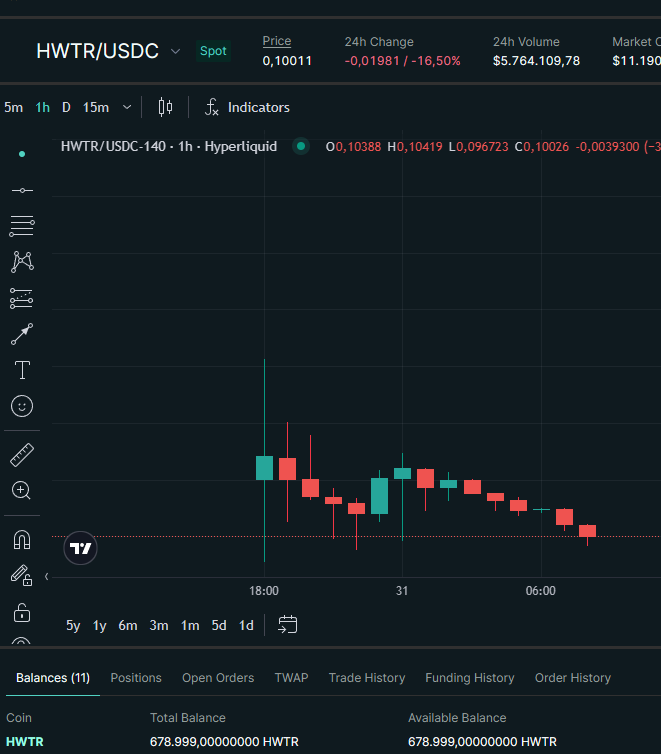Open the candlestick chart type selector

165,107
